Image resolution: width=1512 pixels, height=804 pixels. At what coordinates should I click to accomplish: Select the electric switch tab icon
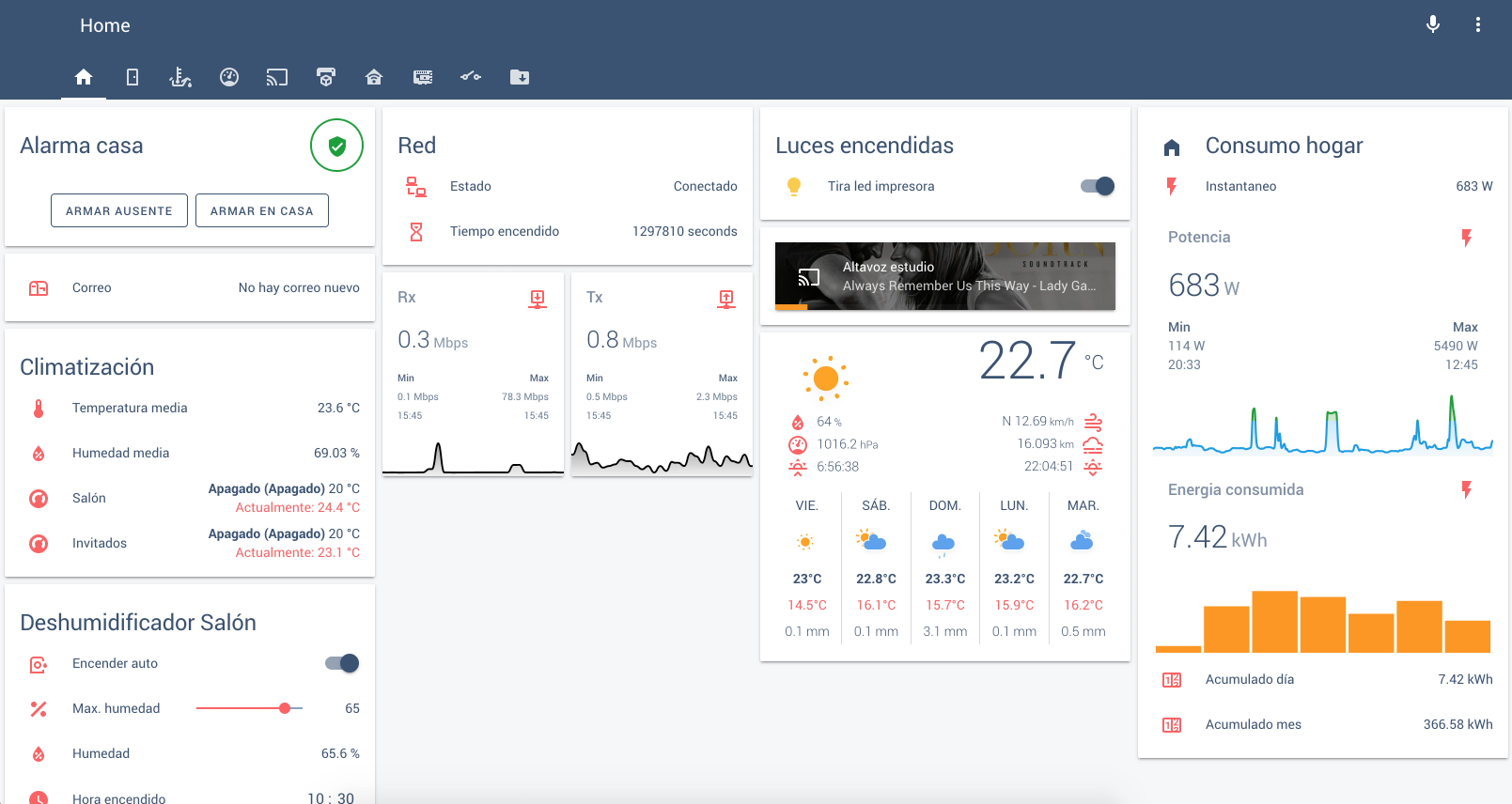471,77
